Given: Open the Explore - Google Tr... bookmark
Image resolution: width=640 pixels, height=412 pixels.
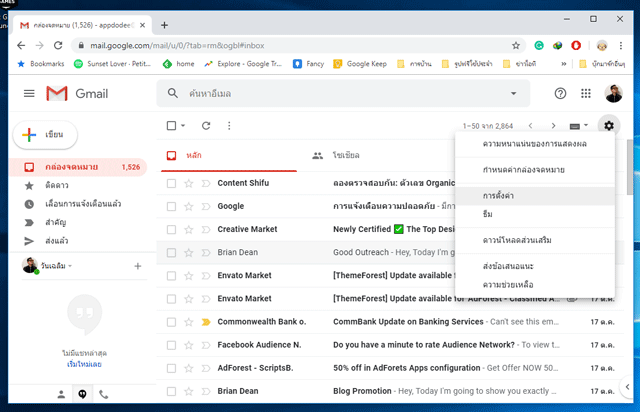Looking at the screenshot, I should tap(243, 64).
